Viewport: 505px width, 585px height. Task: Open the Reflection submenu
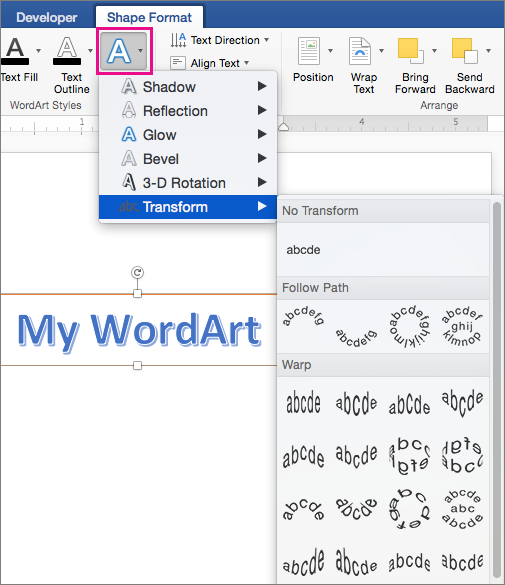point(188,111)
